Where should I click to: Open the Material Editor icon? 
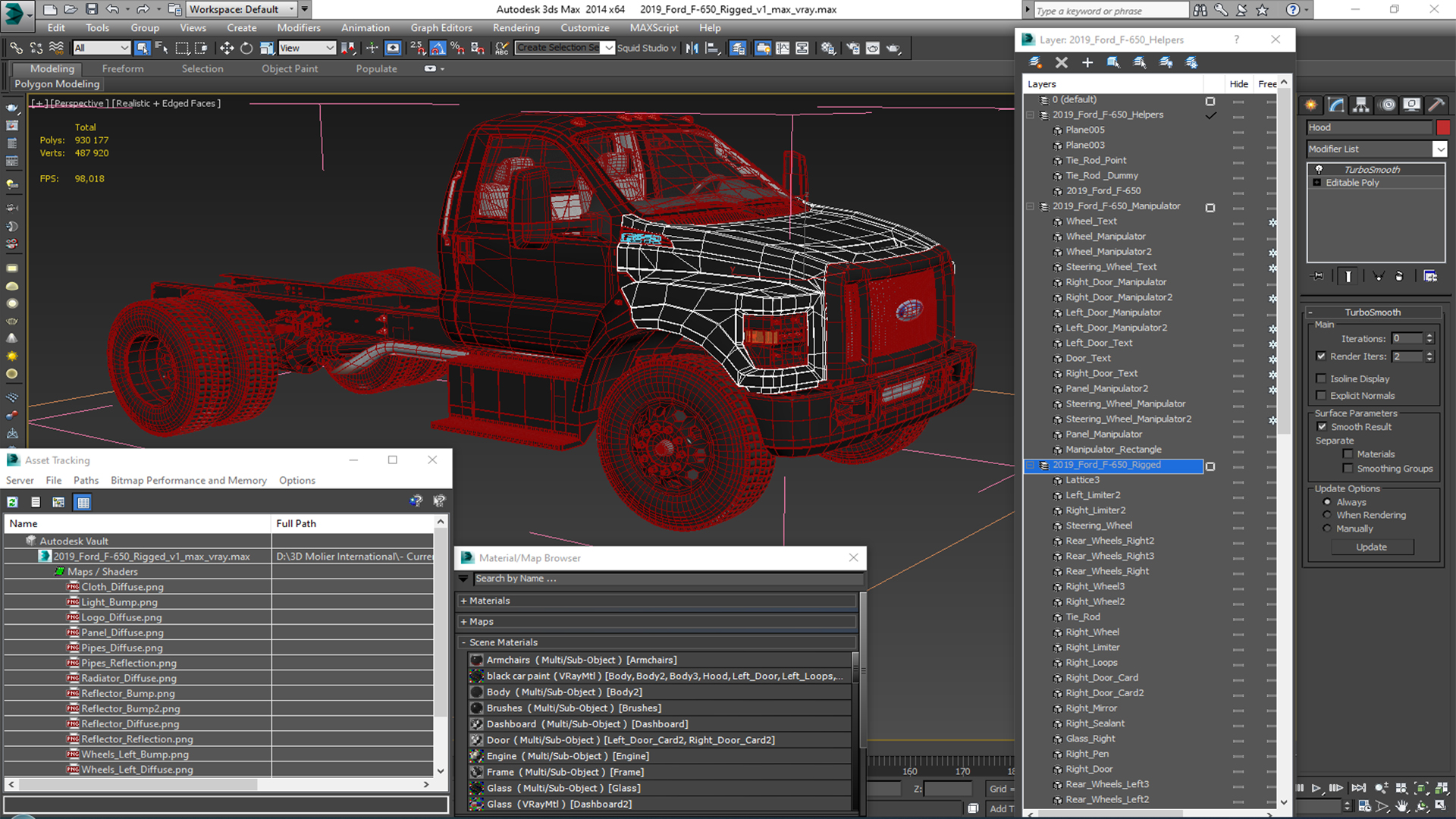[x=828, y=48]
